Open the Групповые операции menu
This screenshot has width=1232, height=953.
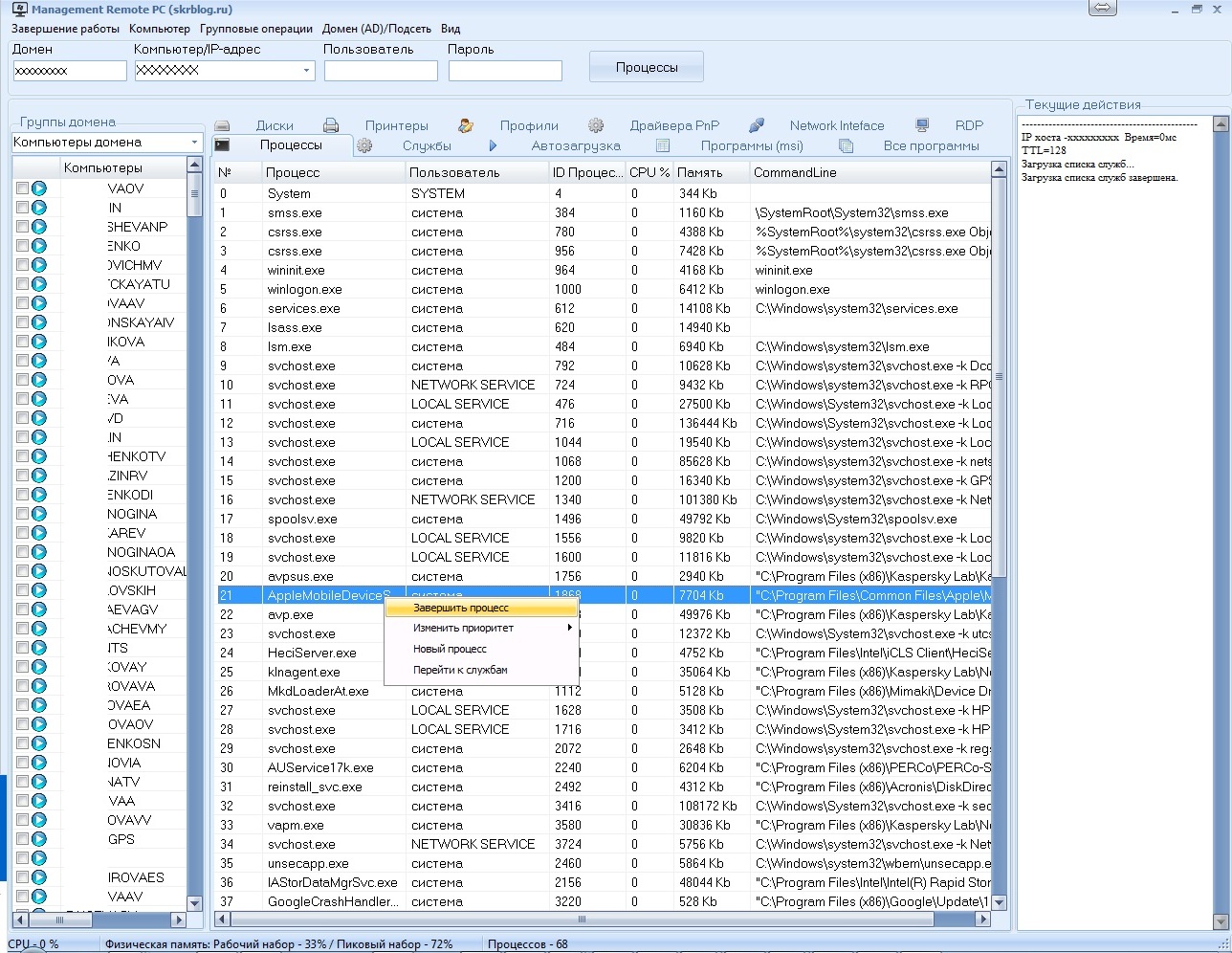tap(256, 29)
